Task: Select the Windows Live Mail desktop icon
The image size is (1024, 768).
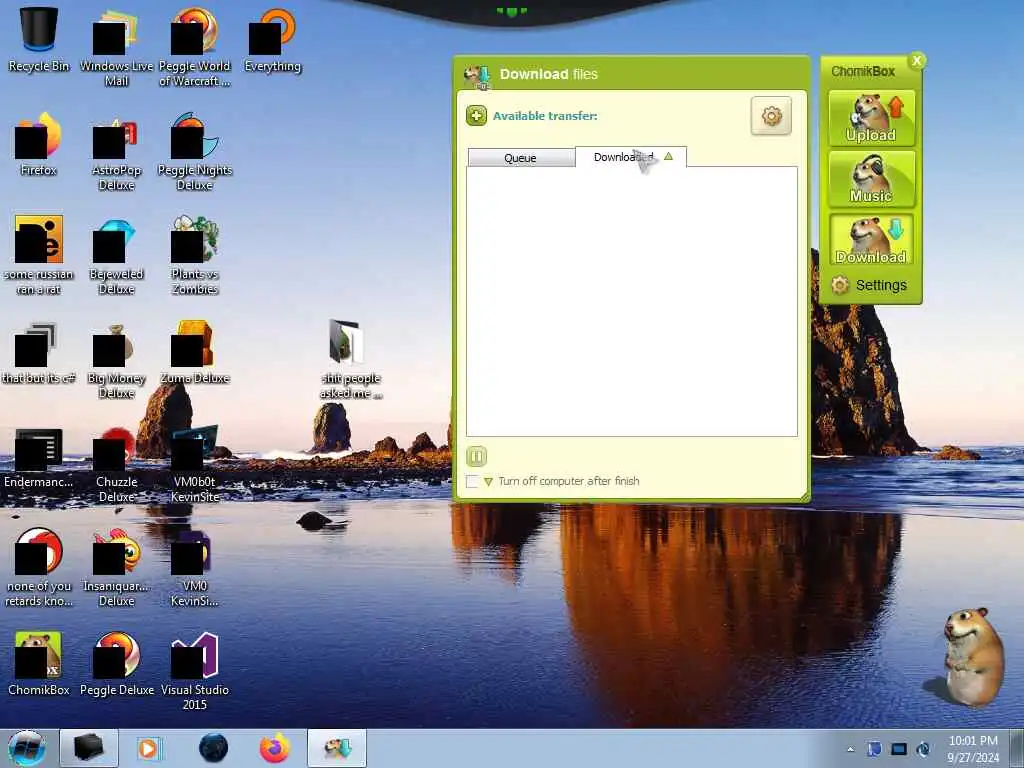Action: click(116, 47)
